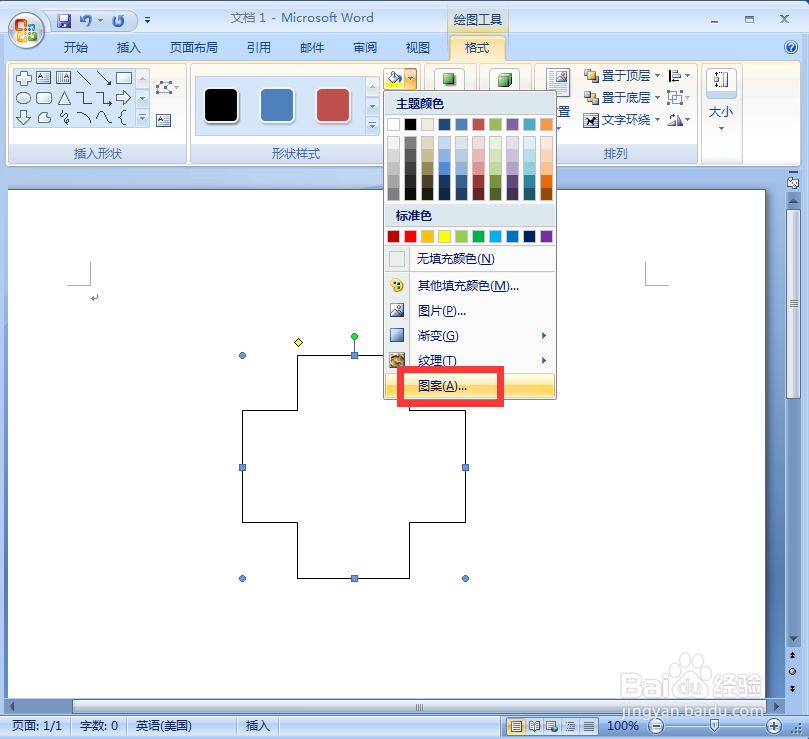Expand the Texture submenu
This screenshot has height=739, width=809.
click(x=470, y=360)
